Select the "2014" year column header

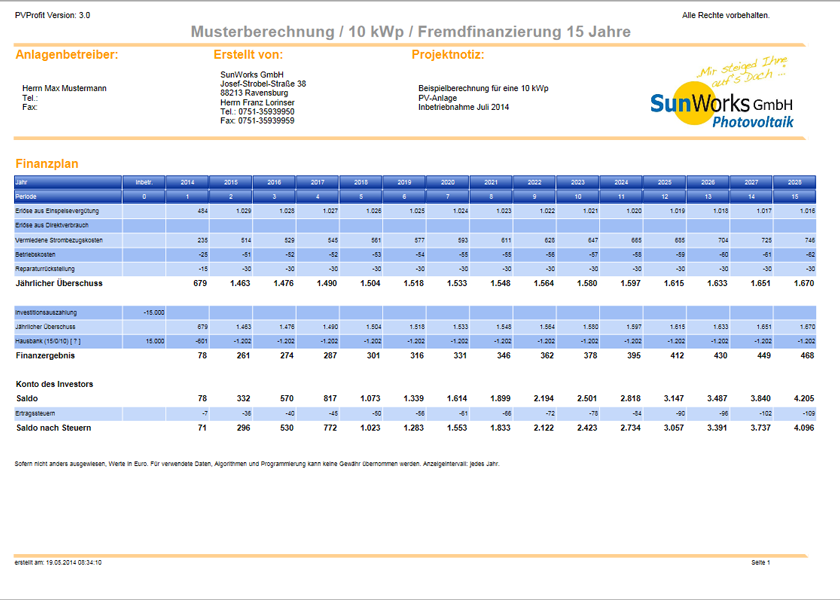188,182
